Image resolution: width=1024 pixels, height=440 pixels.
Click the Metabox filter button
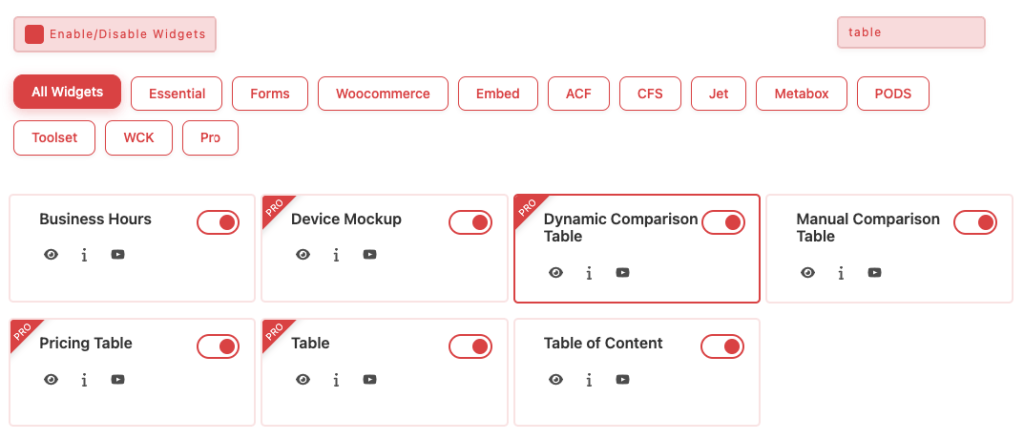(x=801, y=94)
